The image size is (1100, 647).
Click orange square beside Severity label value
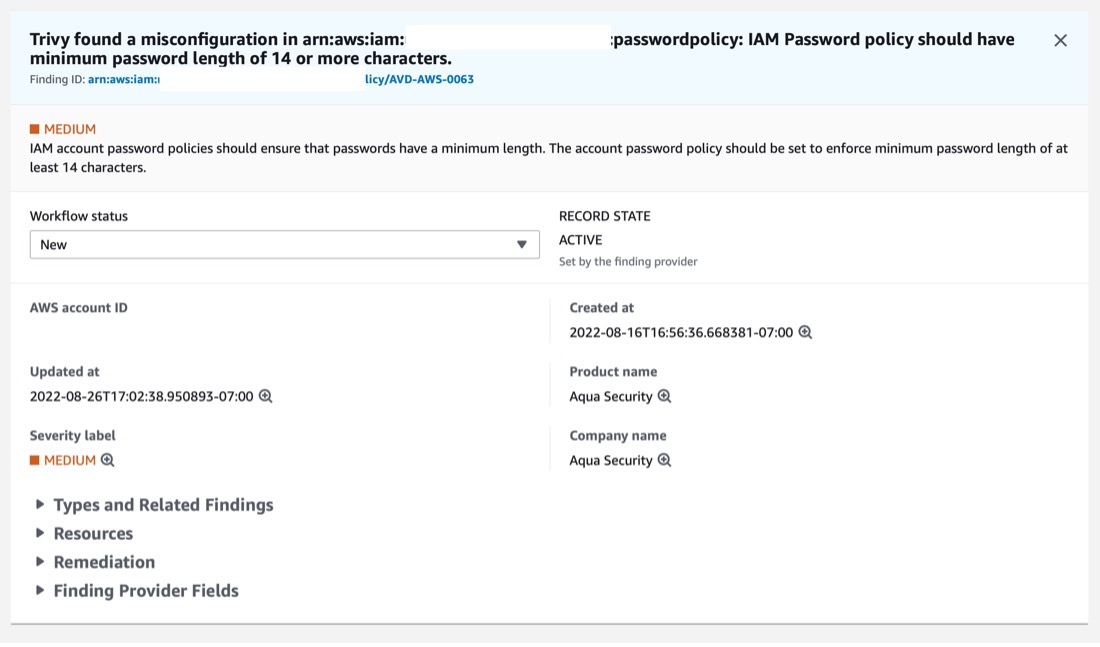click(34, 460)
